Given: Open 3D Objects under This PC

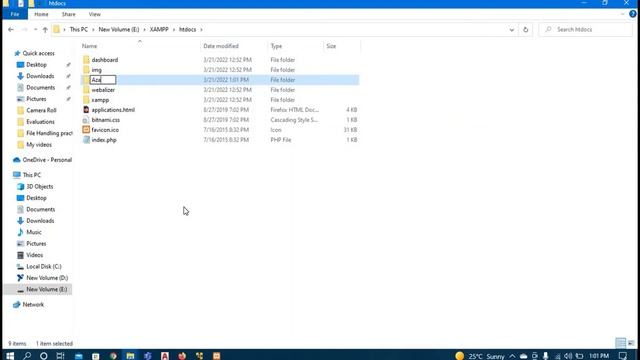Looking at the screenshot, I should (40, 186).
